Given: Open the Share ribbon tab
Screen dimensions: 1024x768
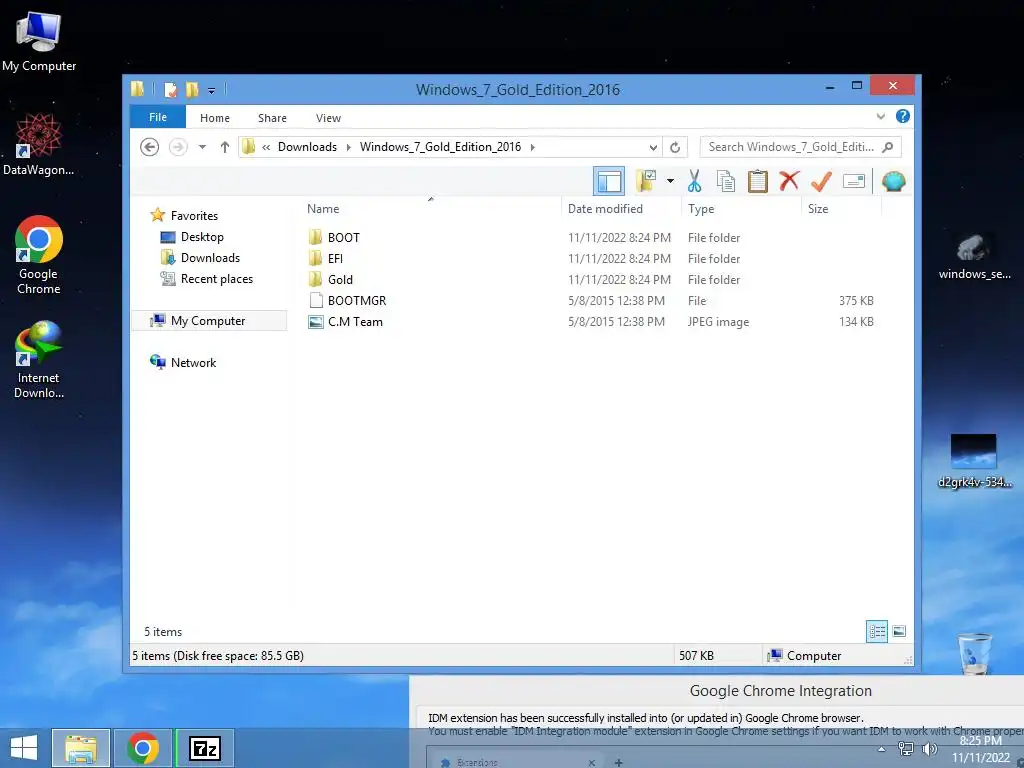Looking at the screenshot, I should pyautogui.click(x=272, y=118).
